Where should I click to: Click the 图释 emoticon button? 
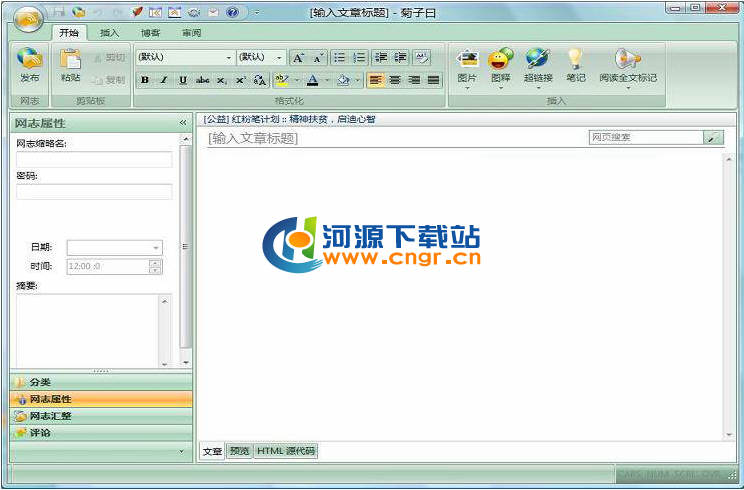pos(501,68)
